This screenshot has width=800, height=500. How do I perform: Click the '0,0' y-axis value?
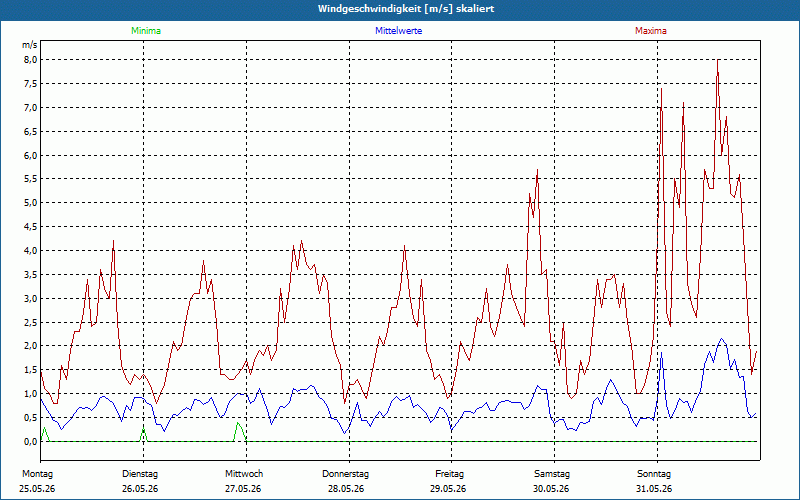point(31,441)
